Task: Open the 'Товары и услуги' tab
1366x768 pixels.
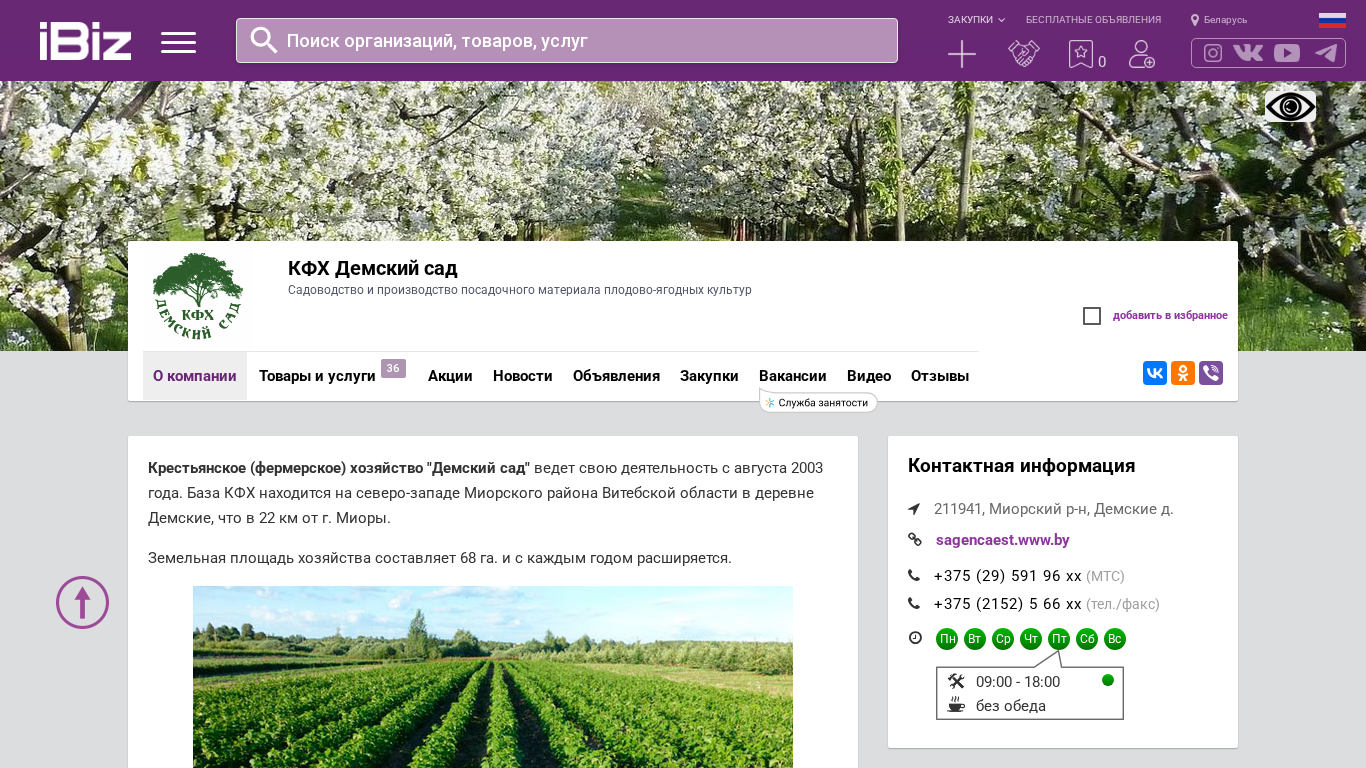Action: pyautogui.click(x=317, y=376)
